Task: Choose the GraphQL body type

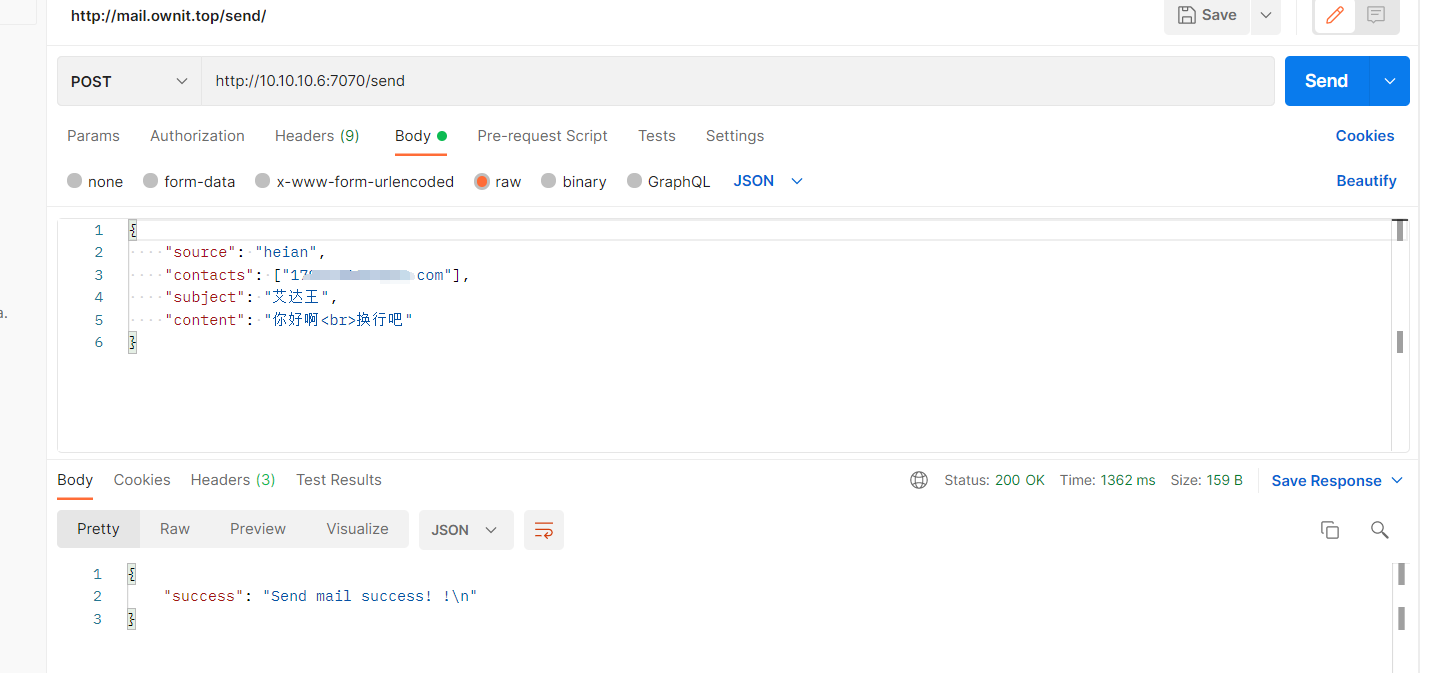Action: [668, 182]
